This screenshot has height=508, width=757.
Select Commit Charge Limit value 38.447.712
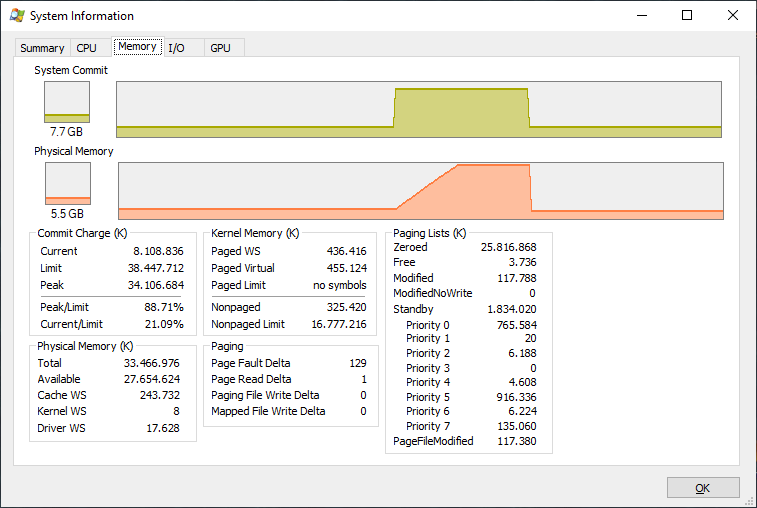click(155, 268)
